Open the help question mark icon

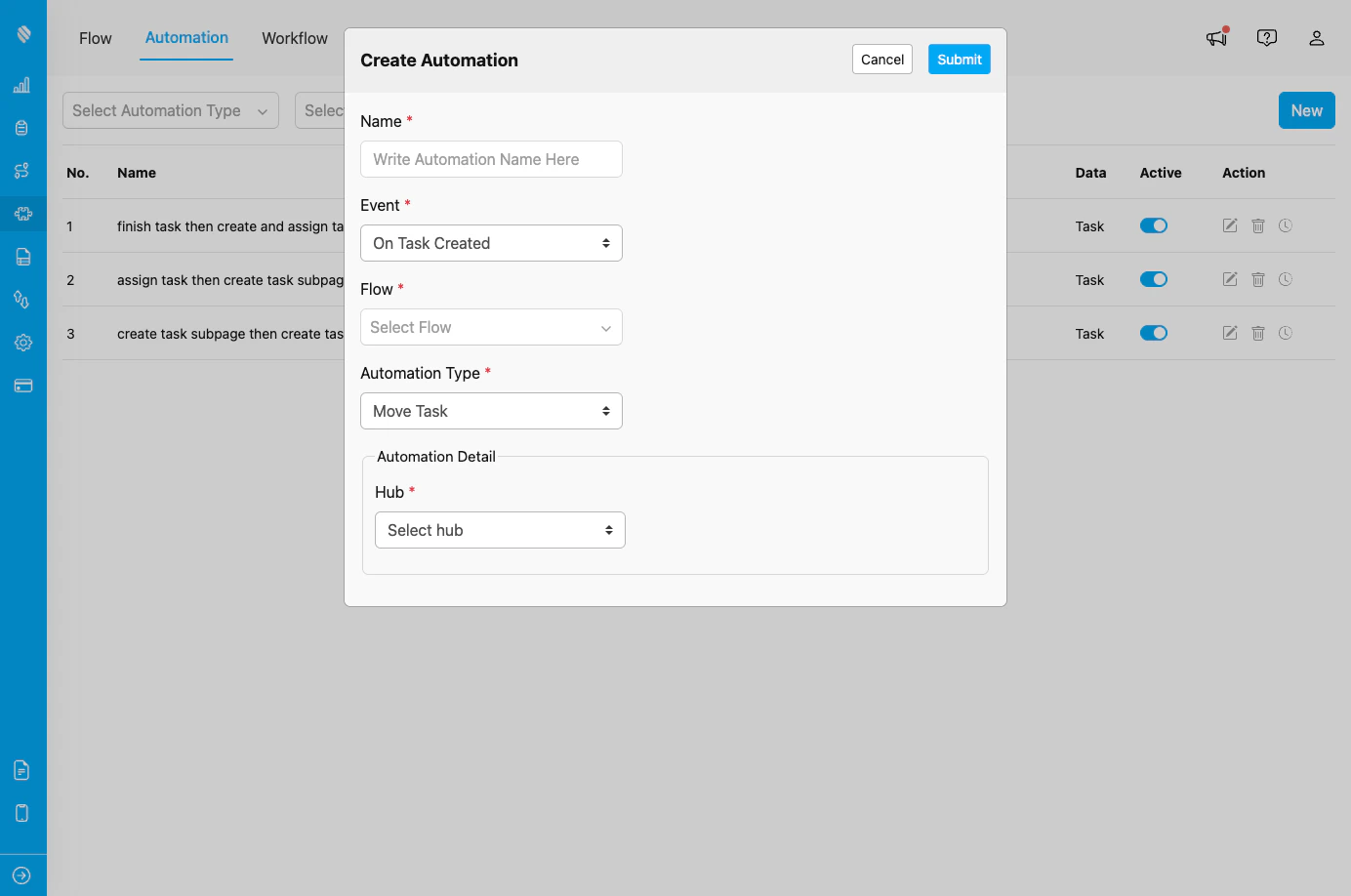pyautogui.click(x=1266, y=37)
